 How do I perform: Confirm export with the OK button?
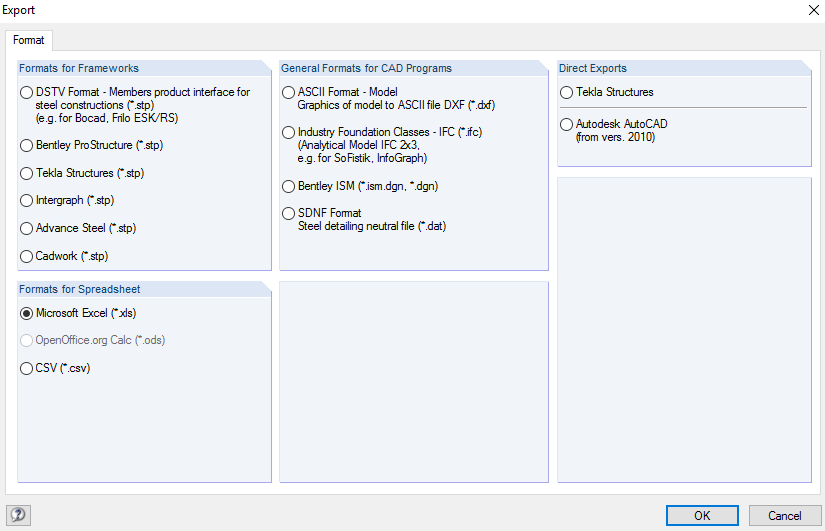[x=702, y=515]
